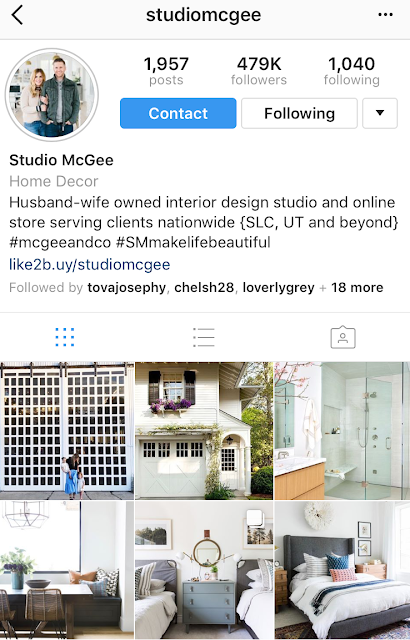Open the #SMmakelifebeautiful hashtag
Image resolution: width=410 pixels, height=640 pixels.
[x=193, y=242]
